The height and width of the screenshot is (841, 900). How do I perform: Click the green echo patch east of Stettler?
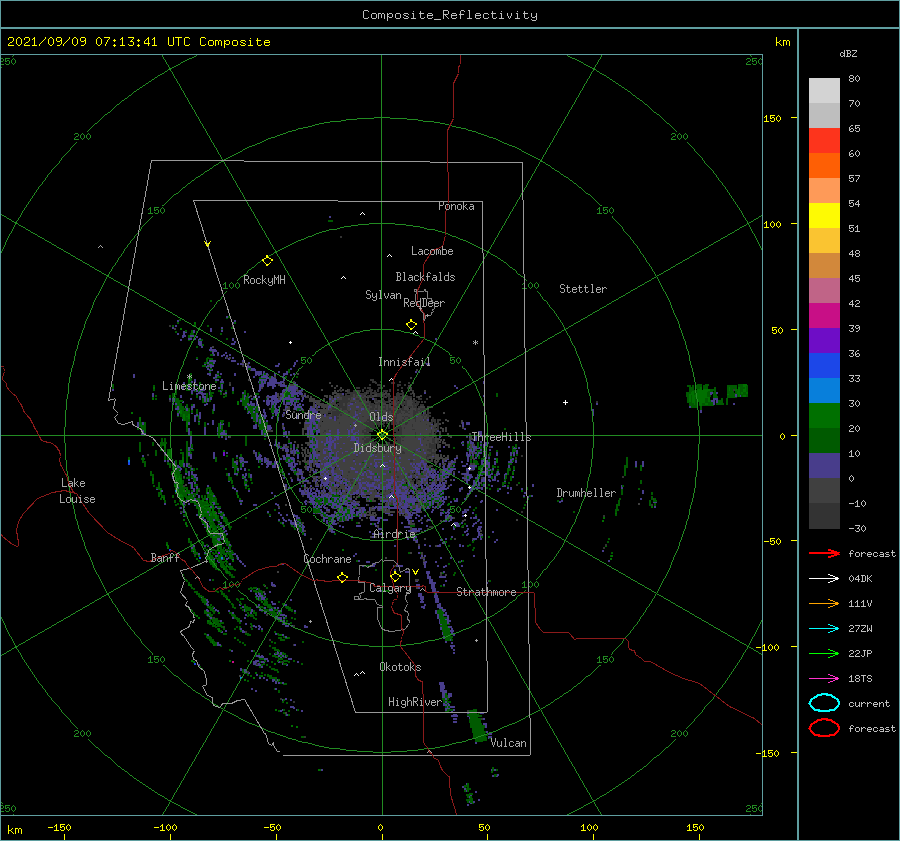pyautogui.click(x=716, y=394)
